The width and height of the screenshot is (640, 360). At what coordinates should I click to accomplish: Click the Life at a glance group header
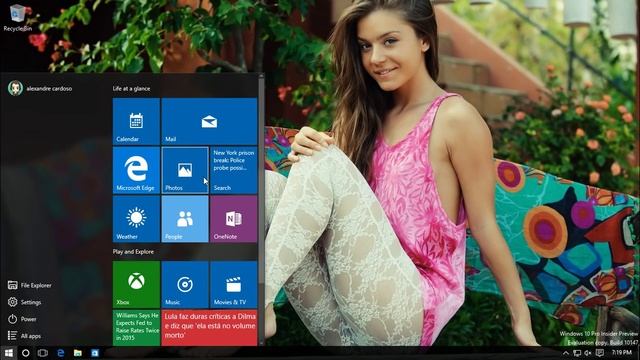tap(131, 89)
